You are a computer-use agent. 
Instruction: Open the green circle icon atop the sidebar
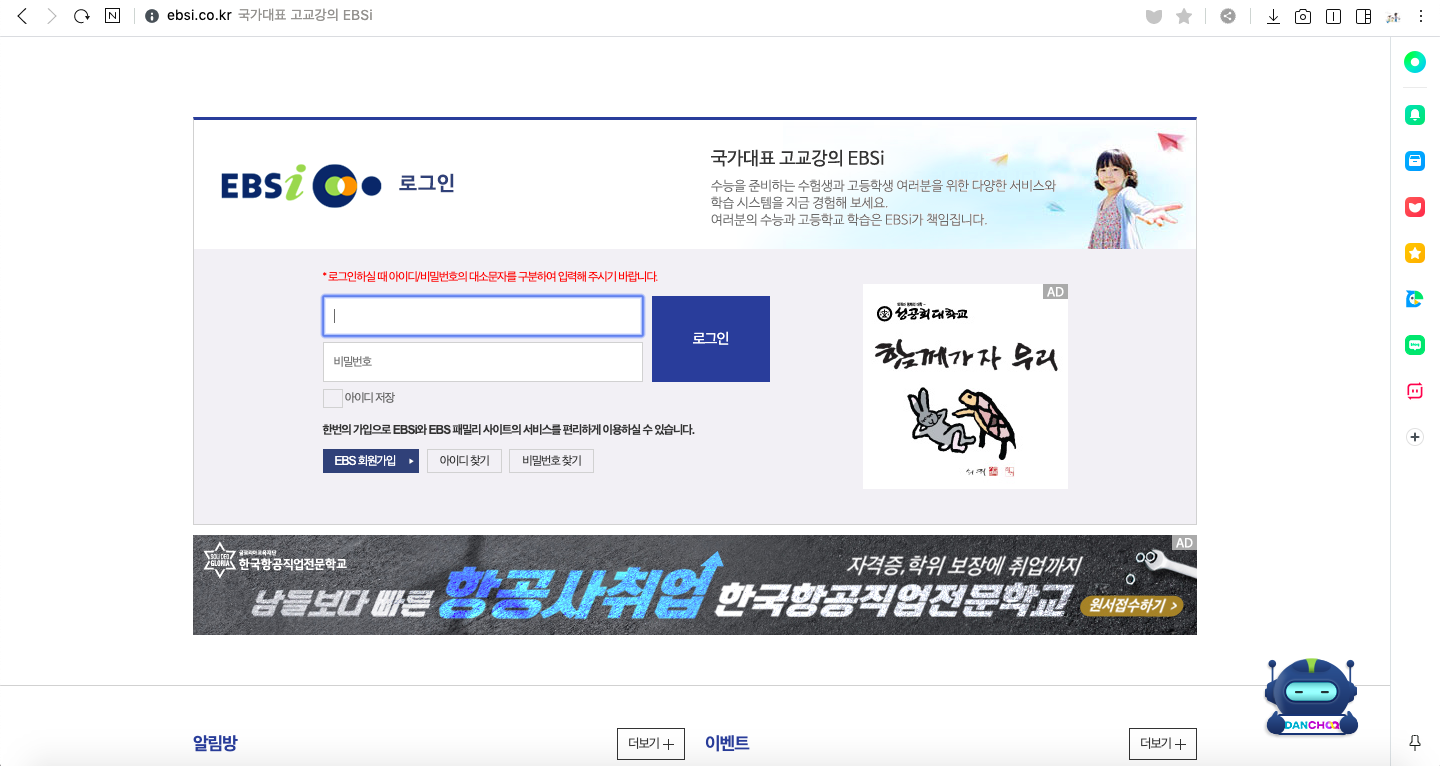pos(1415,62)
